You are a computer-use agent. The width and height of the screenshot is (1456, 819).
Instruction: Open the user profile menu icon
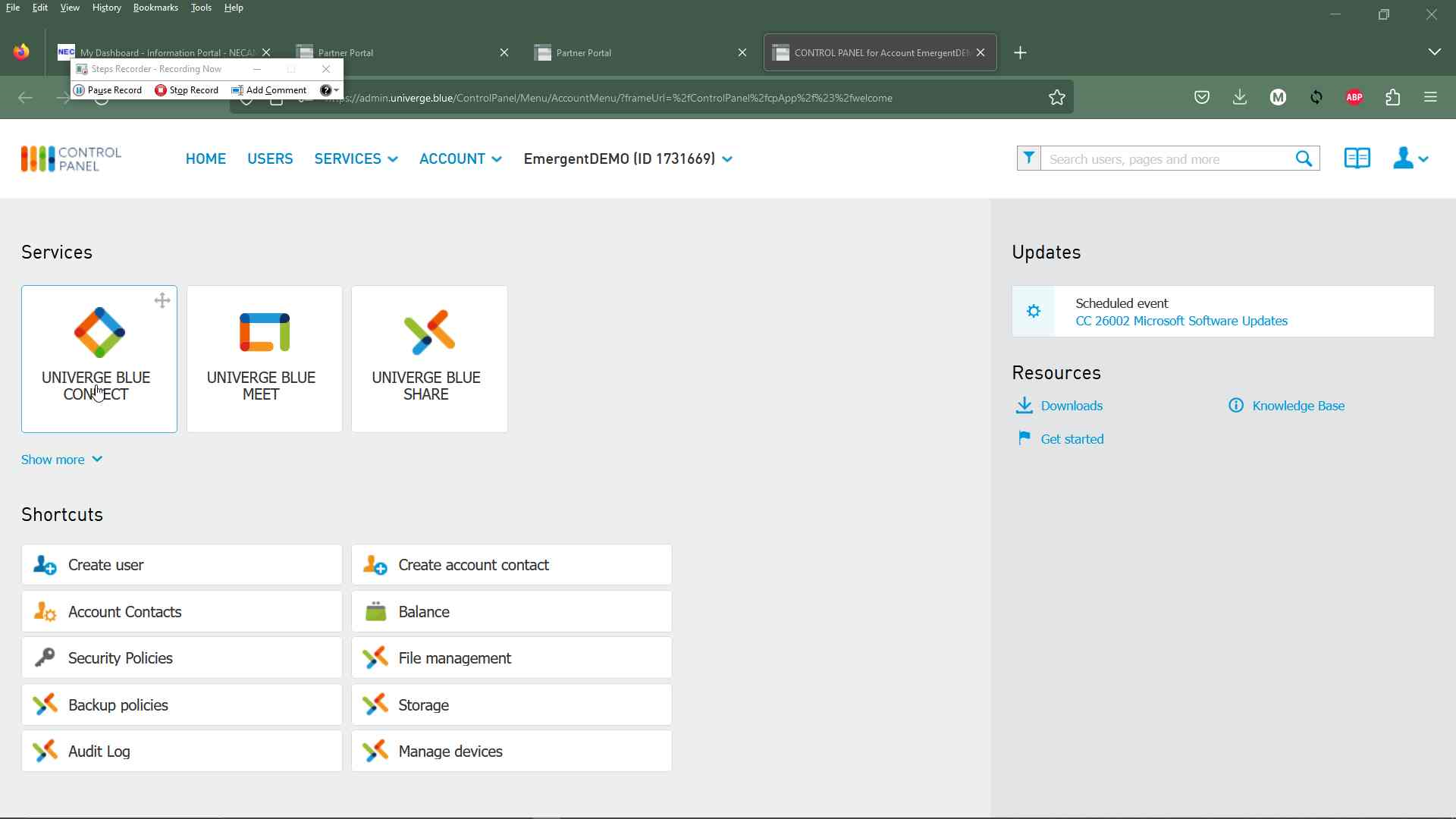(1410, 158)
